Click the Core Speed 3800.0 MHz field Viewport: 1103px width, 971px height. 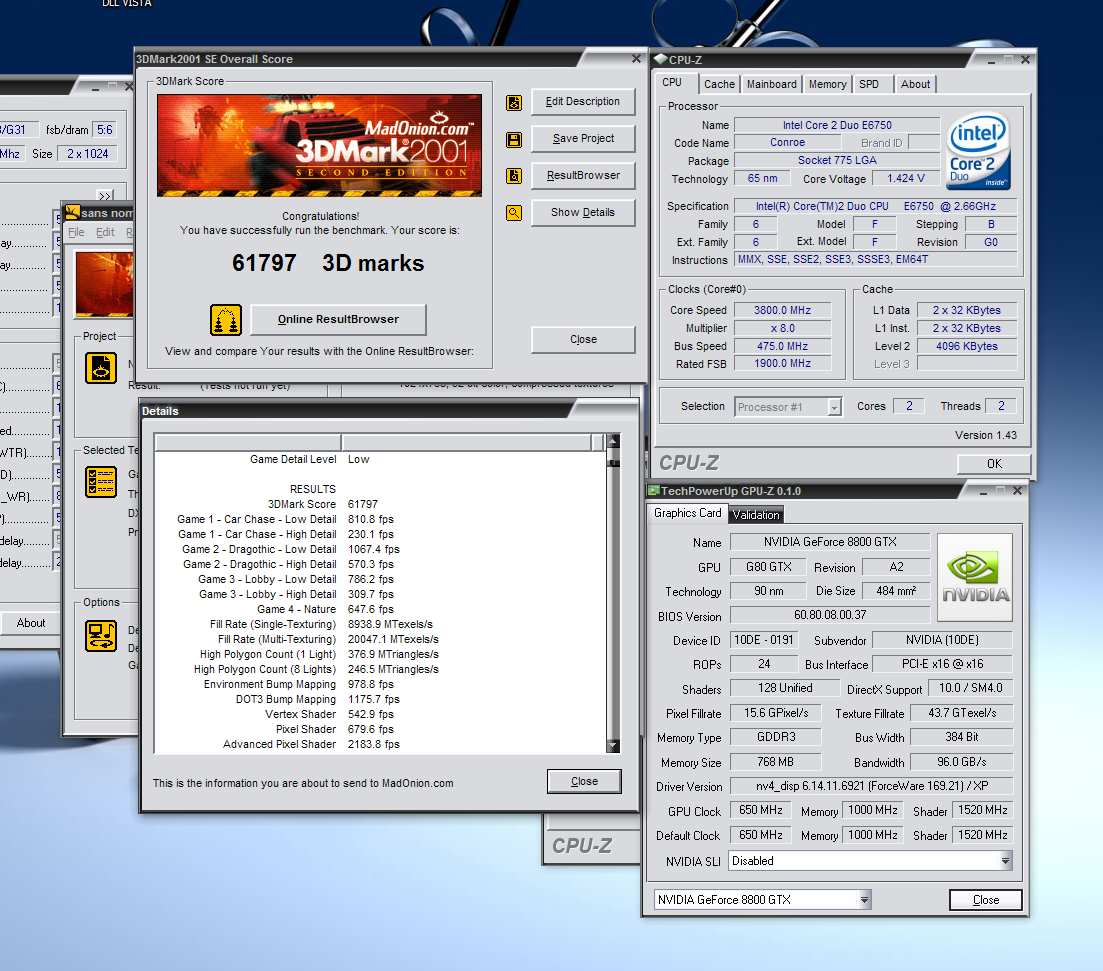tap(782, 310)
